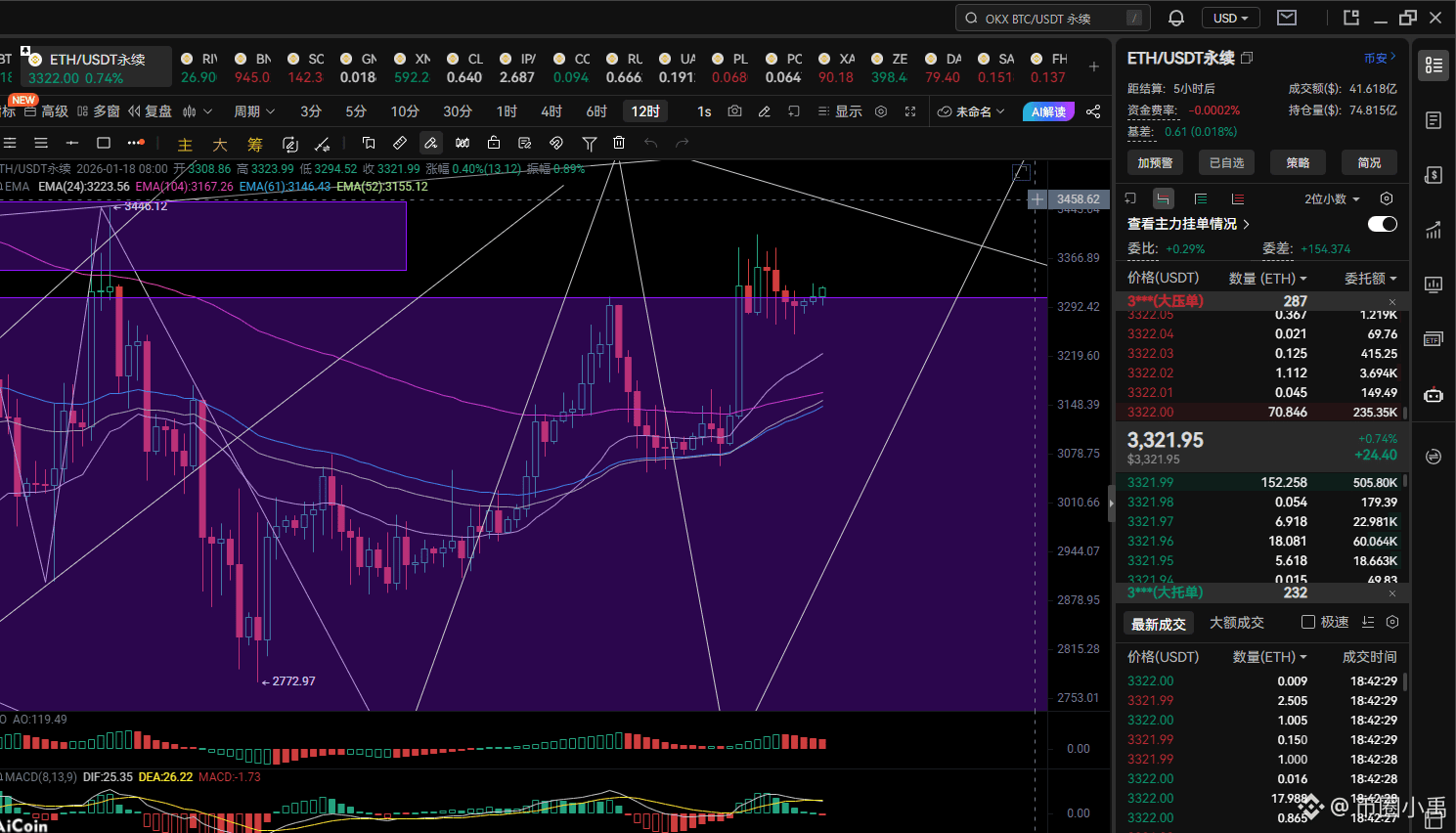This screenshot has width=1456, height=833.
Task: Select the highlighted brush drawing tool
Action: point(431,143)
